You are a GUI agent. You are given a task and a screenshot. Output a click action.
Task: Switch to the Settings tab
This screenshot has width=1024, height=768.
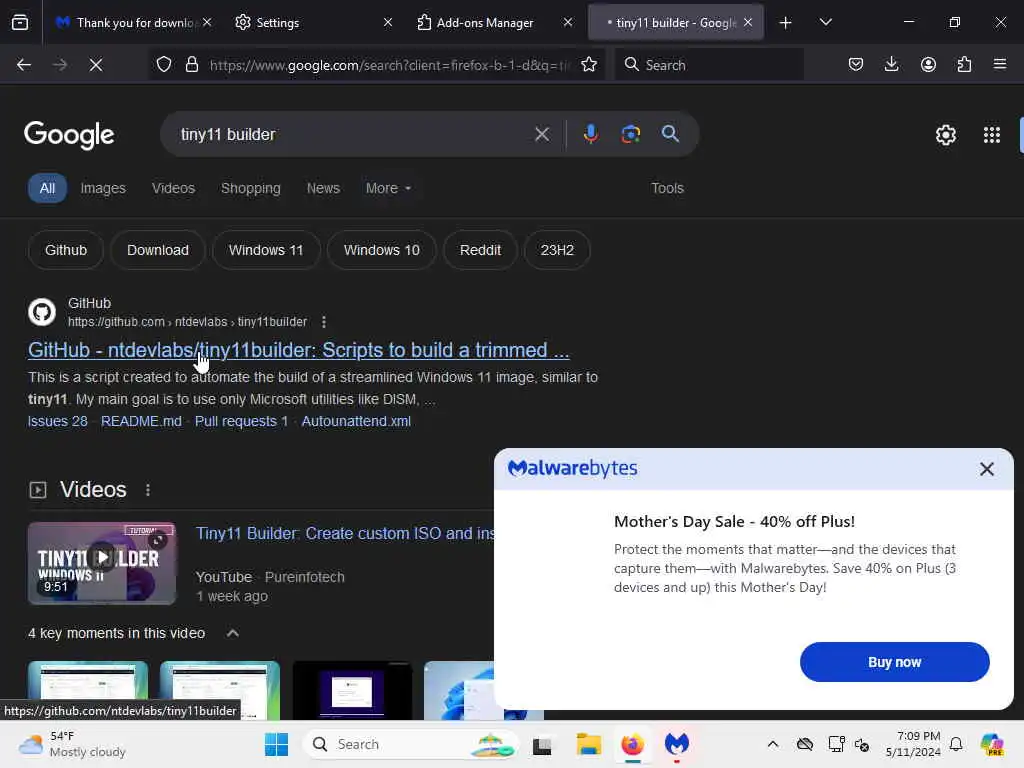[x=313, y=23]
